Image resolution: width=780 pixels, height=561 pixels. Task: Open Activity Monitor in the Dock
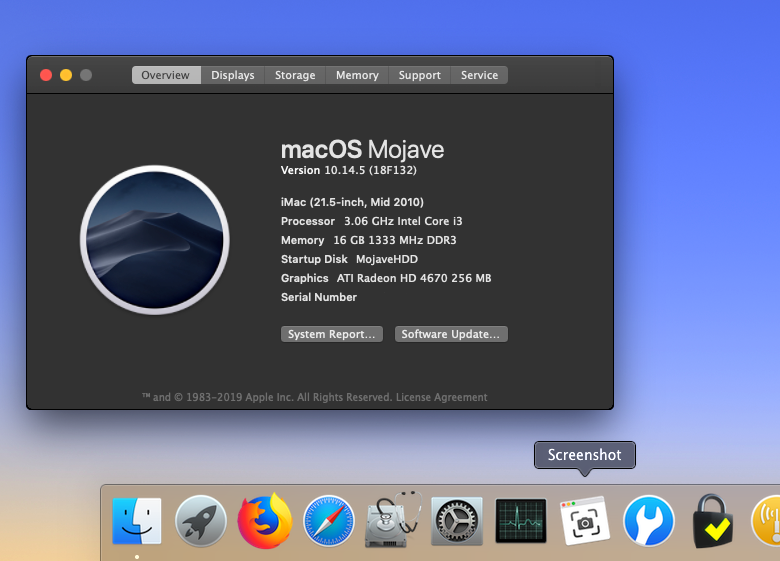[x=521, y=521]
